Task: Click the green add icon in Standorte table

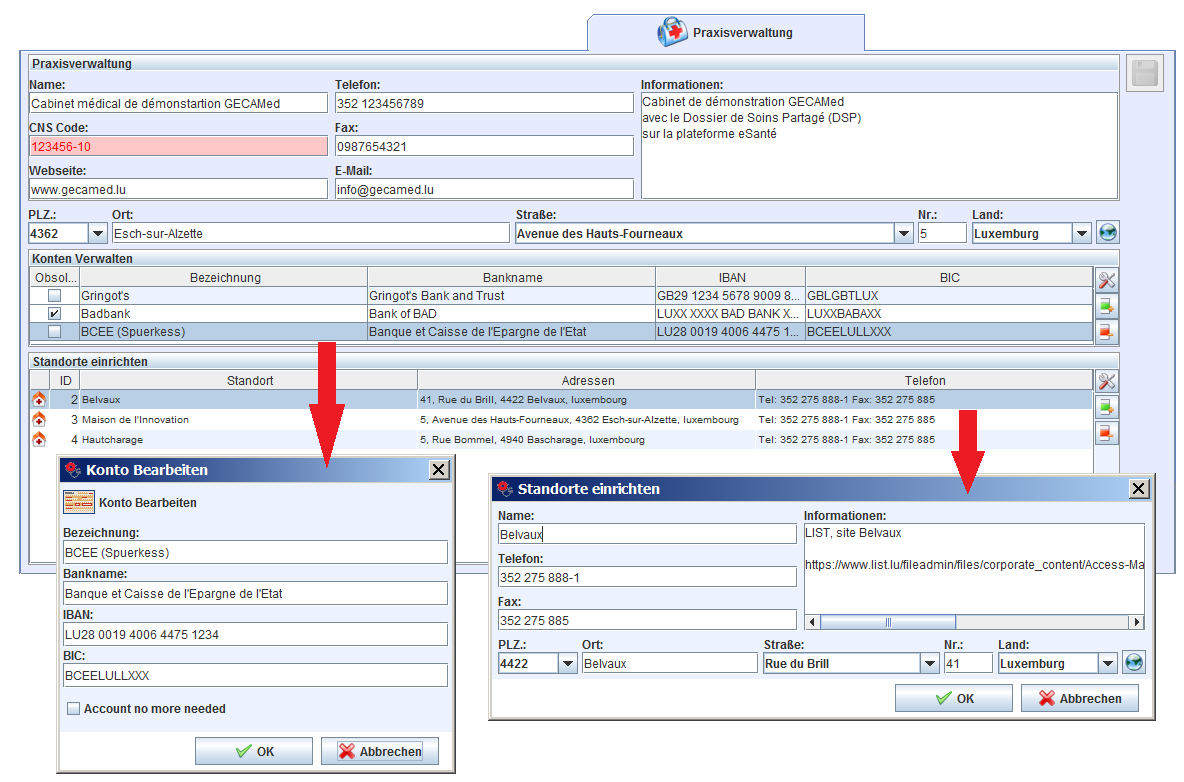Action: click(1106, 407)
